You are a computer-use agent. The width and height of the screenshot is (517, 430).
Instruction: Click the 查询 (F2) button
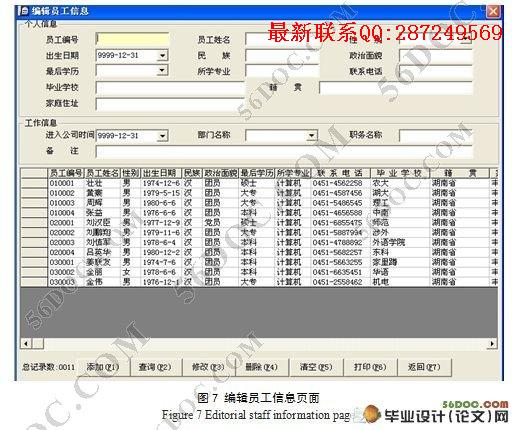(x=155, y=367)
